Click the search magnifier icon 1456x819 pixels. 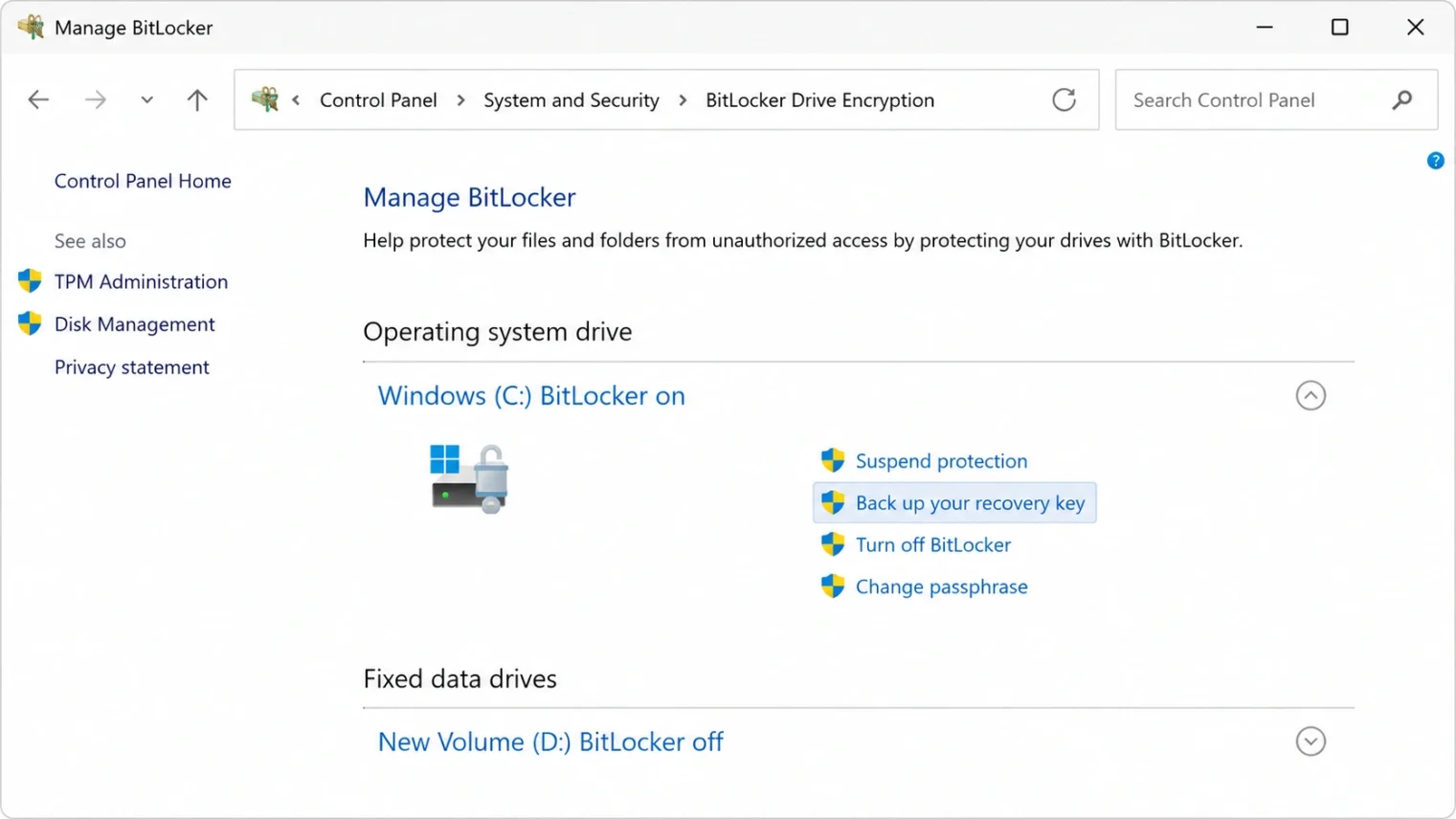1402,100
